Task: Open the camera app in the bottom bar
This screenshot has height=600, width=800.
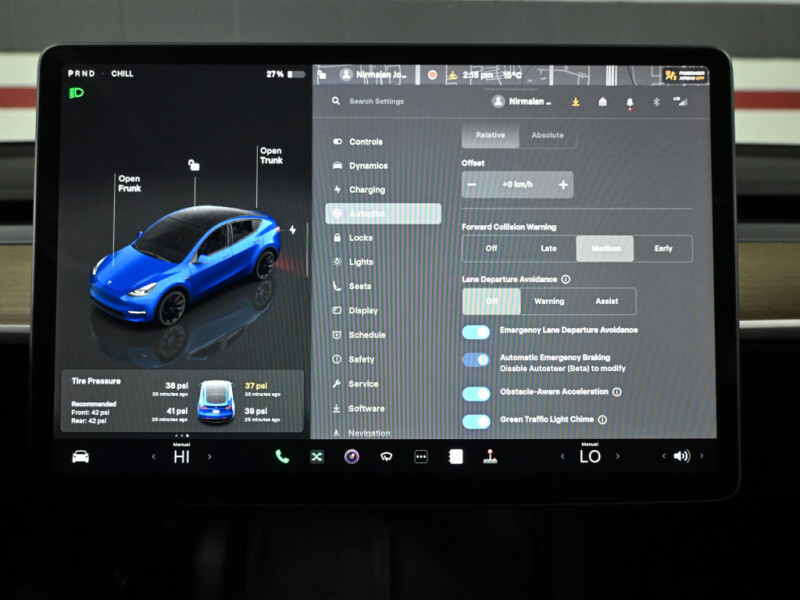Action: (x=351, y=457)
